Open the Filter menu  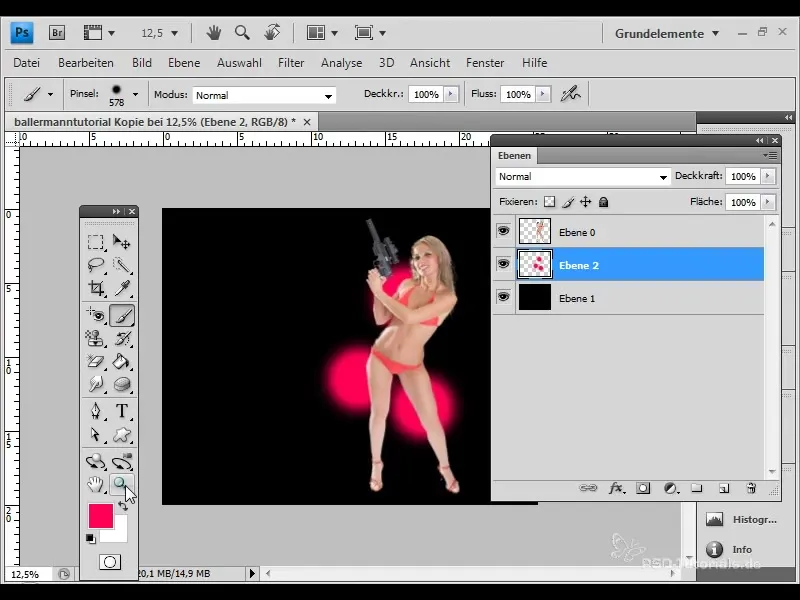pos(291,63)
